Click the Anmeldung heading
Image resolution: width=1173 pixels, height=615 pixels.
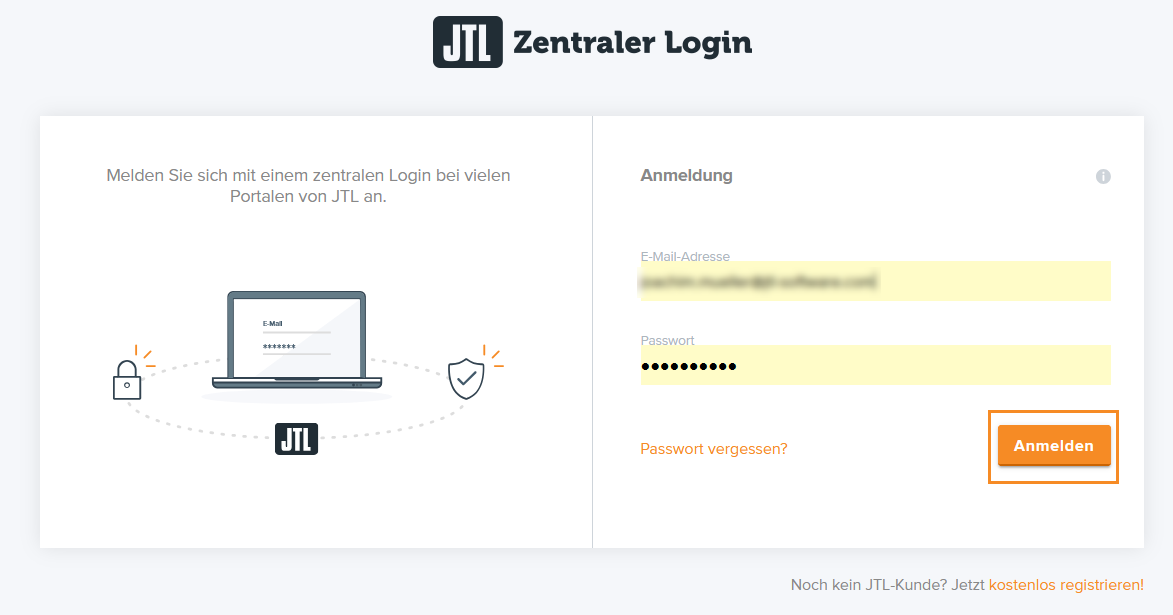click(686, 176)
